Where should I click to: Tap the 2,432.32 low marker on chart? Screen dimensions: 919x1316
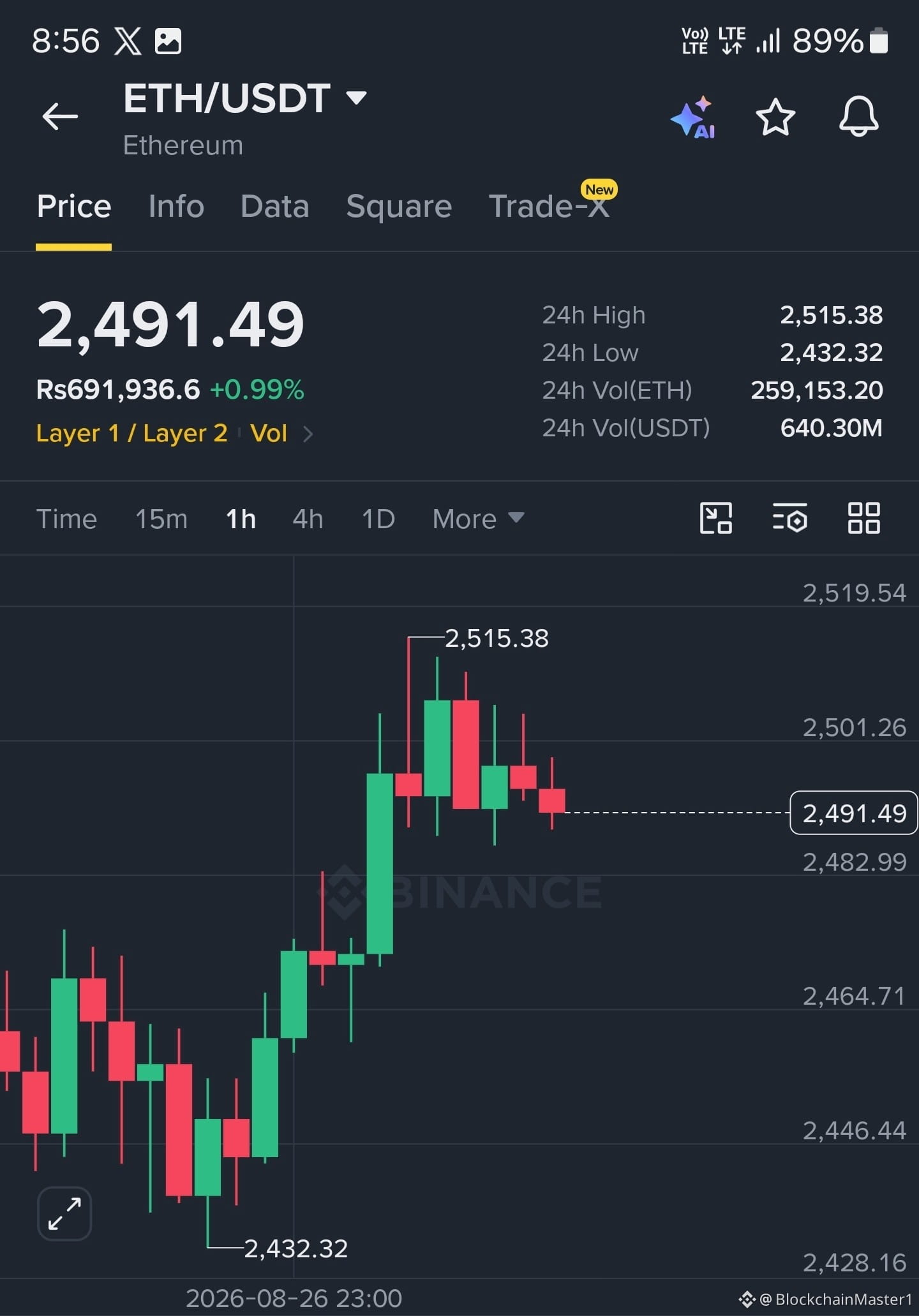tap(296, 1248)
